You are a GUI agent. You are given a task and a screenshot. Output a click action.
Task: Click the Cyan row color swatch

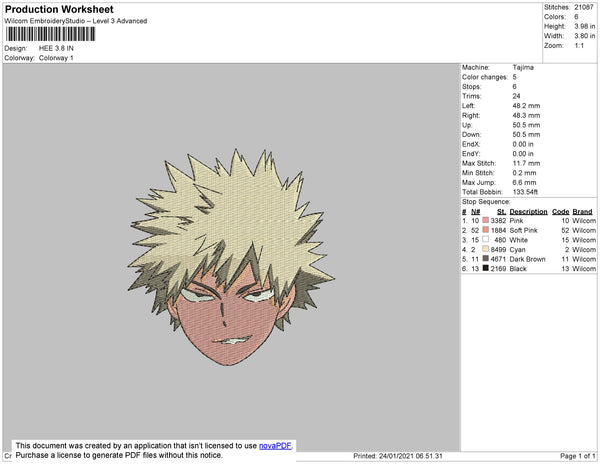pyautogui.click(x=486, y=249)
